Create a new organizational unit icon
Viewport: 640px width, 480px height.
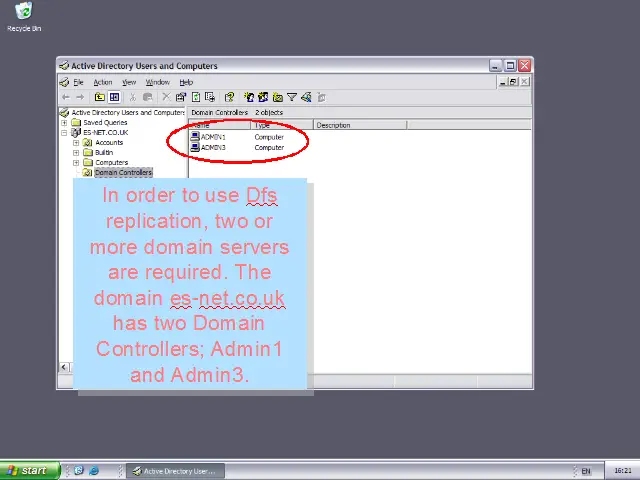278,97
